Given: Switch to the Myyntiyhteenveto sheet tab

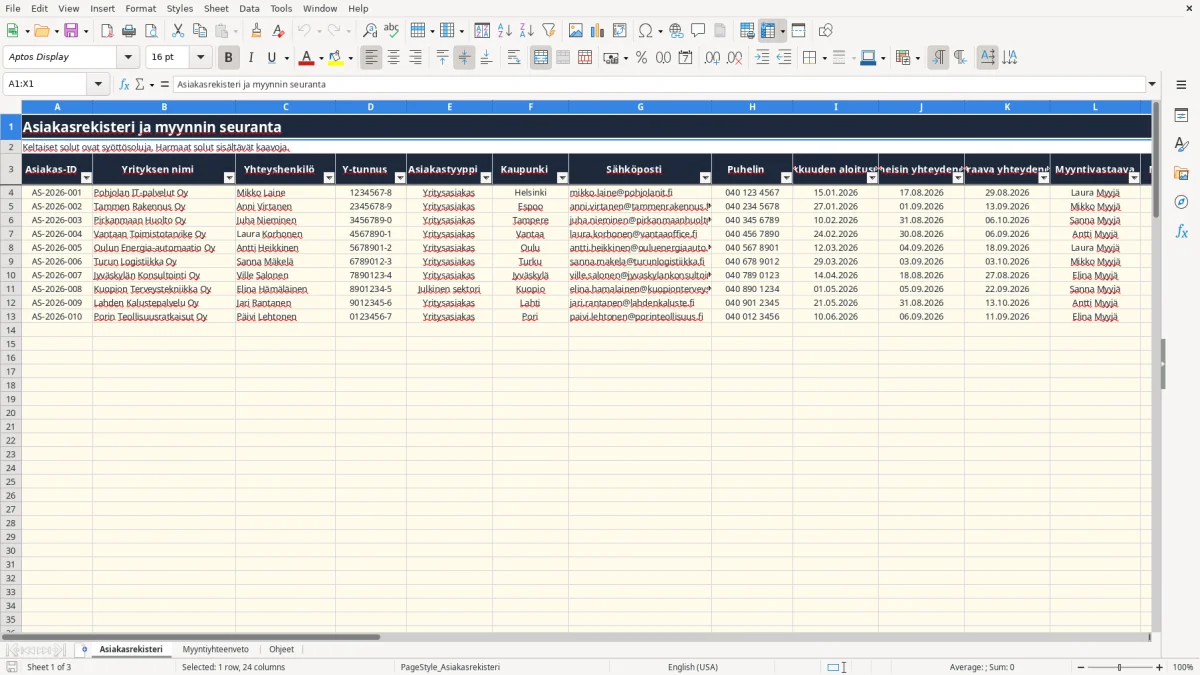Looking at the screenshot, I should coord(216,649).
